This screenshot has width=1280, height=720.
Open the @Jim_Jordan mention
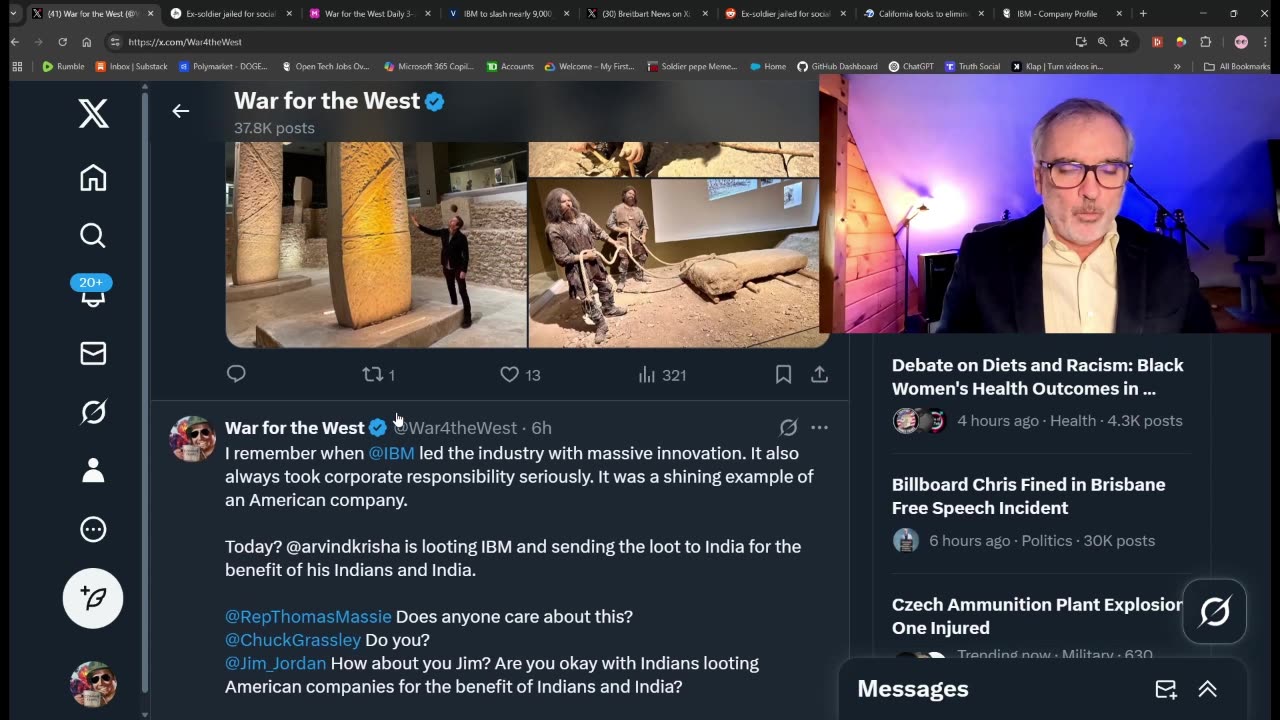point(275,663)
